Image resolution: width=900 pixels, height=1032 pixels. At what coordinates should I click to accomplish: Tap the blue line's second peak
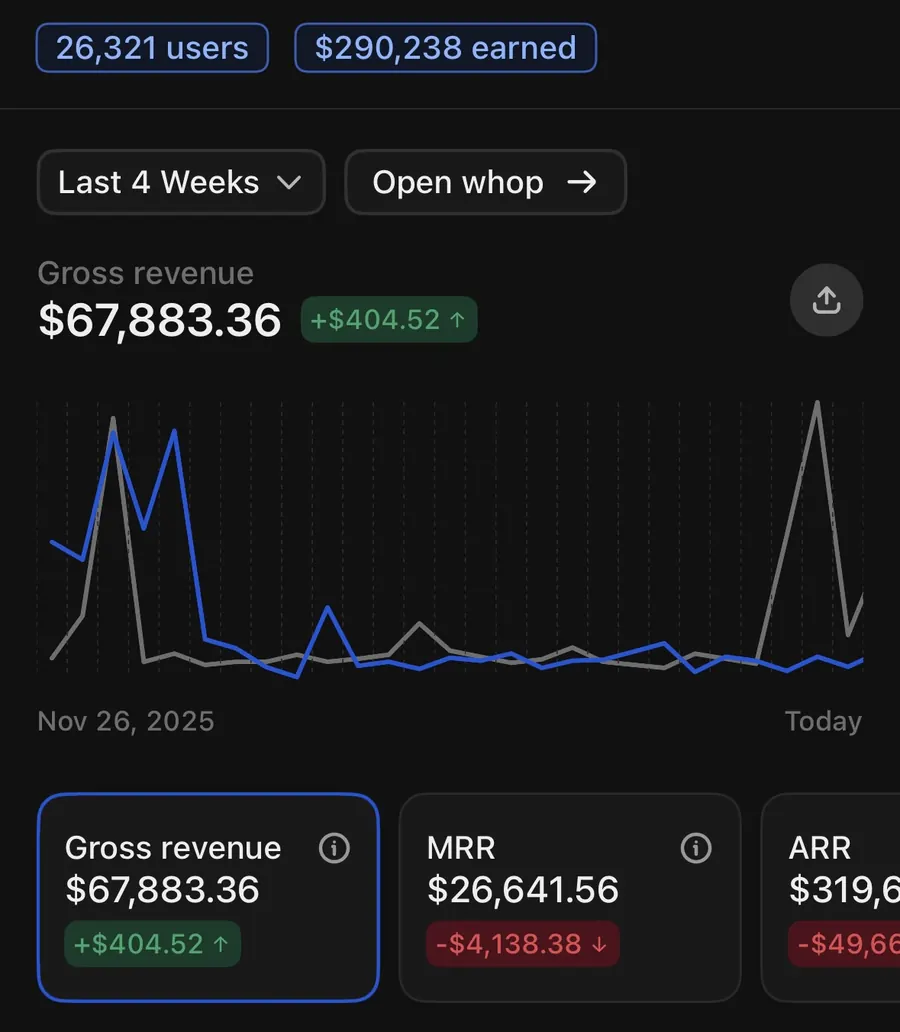(174, 432)
